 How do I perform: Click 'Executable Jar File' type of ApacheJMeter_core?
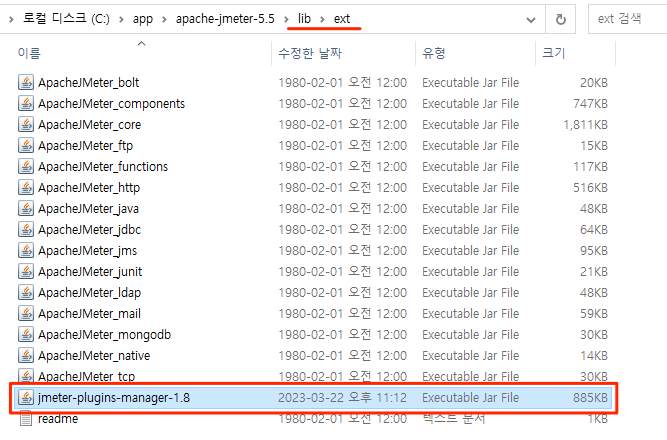[x=470, y=125]
